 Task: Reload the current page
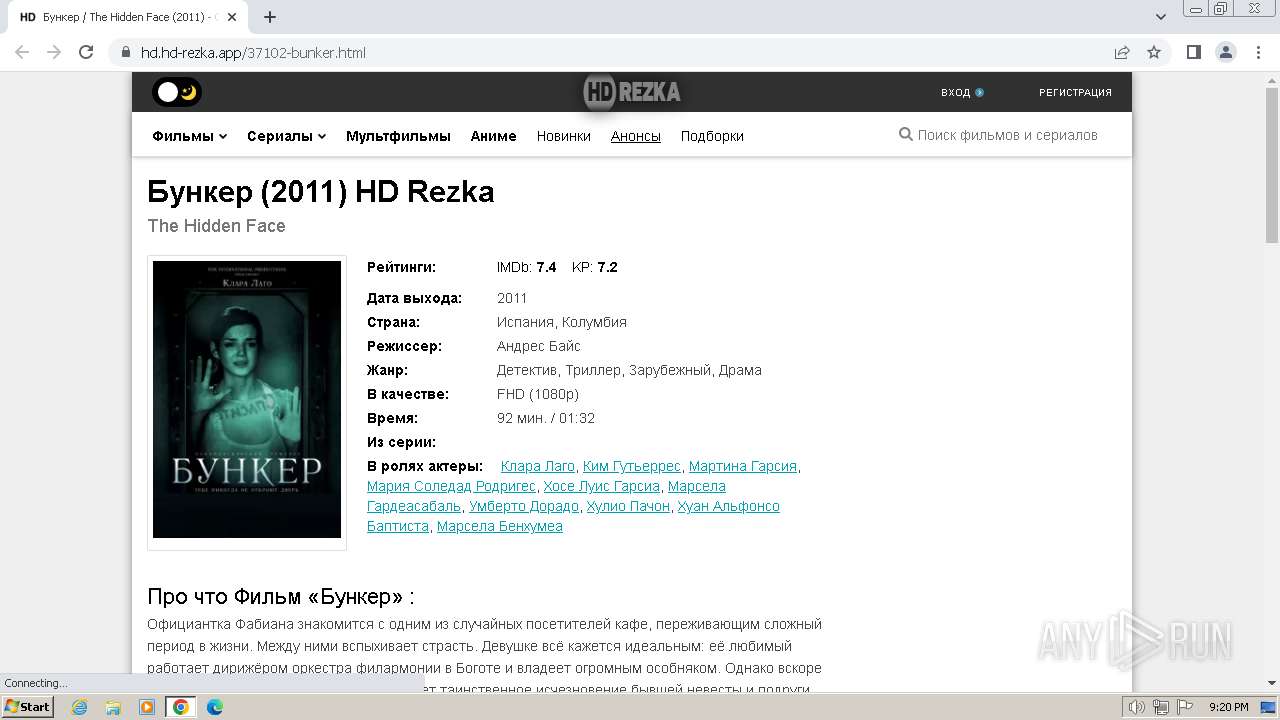[86, 52]
